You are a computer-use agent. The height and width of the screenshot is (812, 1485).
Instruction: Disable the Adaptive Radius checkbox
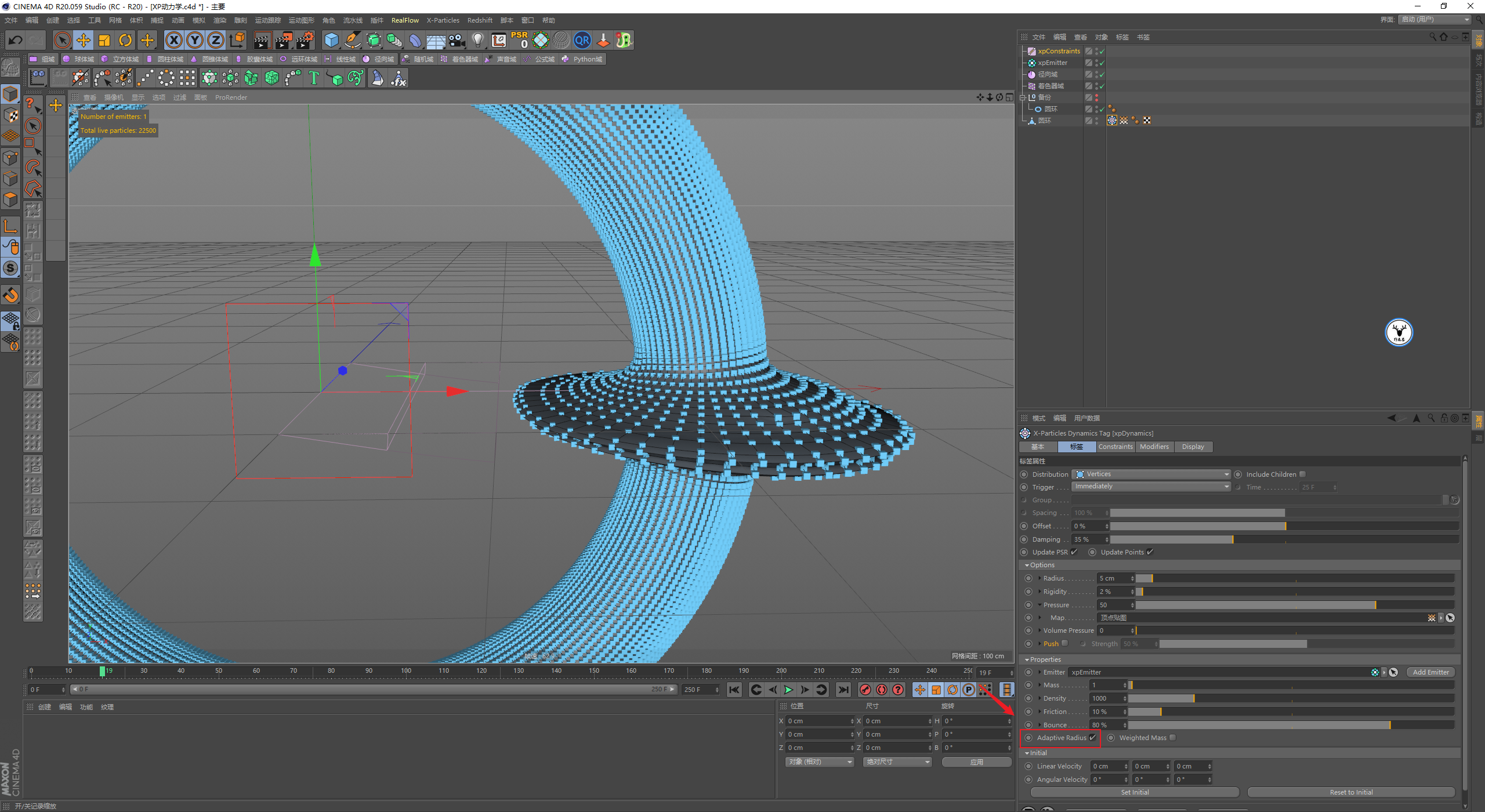click(1092, 738)
